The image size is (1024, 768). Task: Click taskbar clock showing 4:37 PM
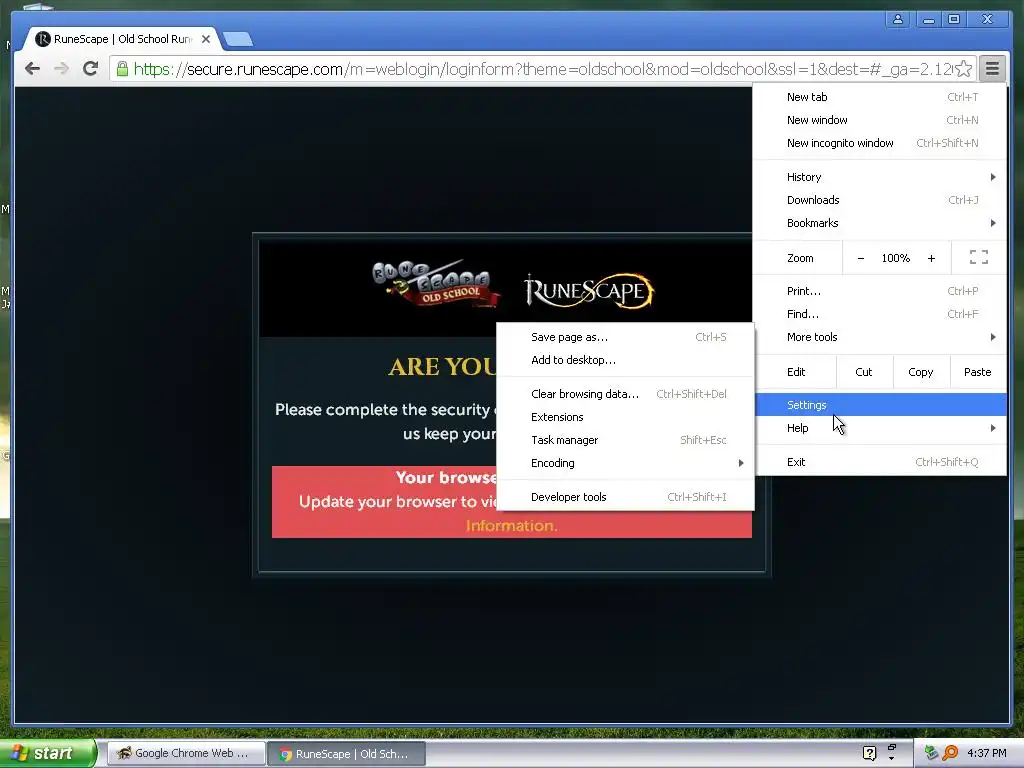(x=987, y=754)
